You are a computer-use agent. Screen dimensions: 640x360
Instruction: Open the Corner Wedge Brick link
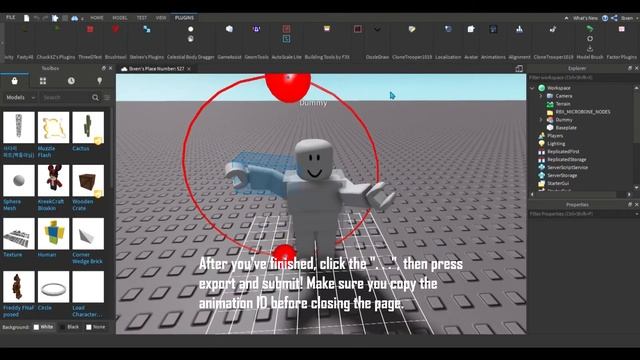(x=87, y=258)
